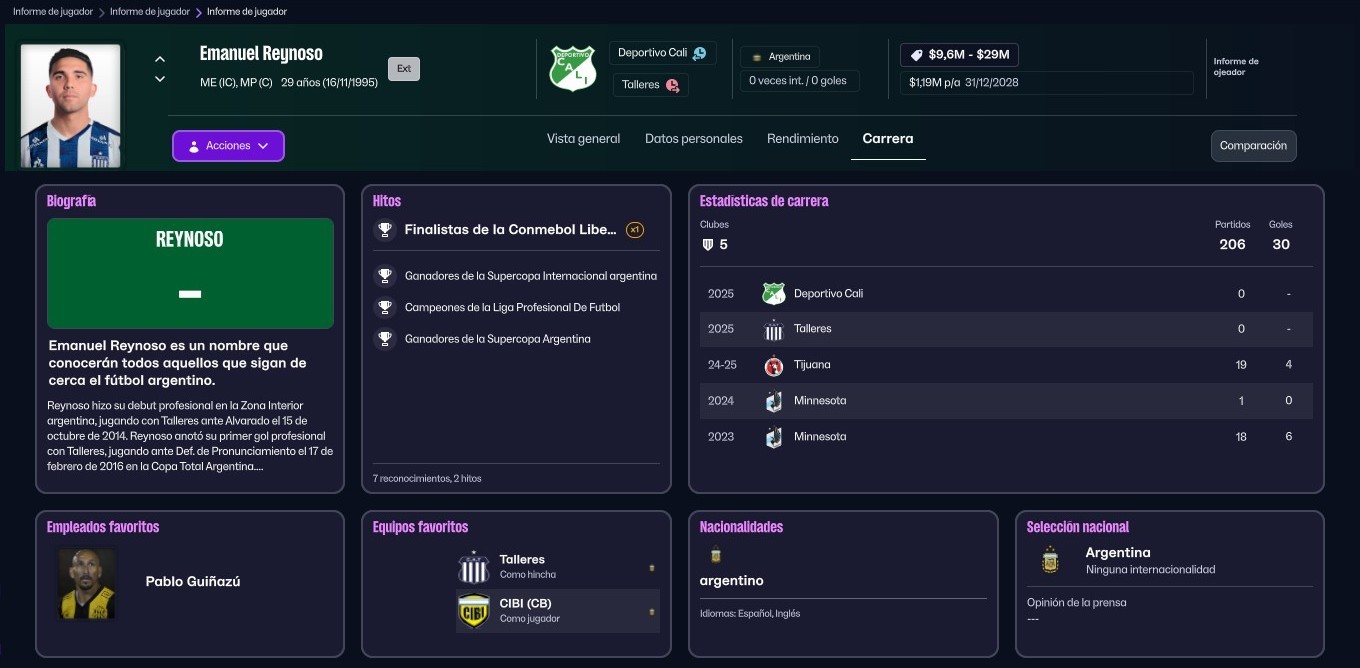Click the Ext status button
This screenshot has height=668, width=1360.
click(404, 69)
